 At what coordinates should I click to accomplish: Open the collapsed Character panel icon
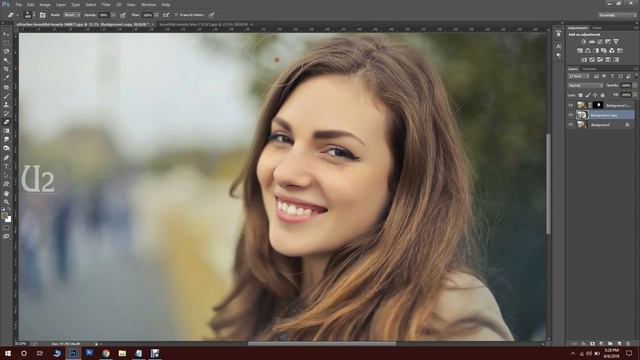coord(558,46)
